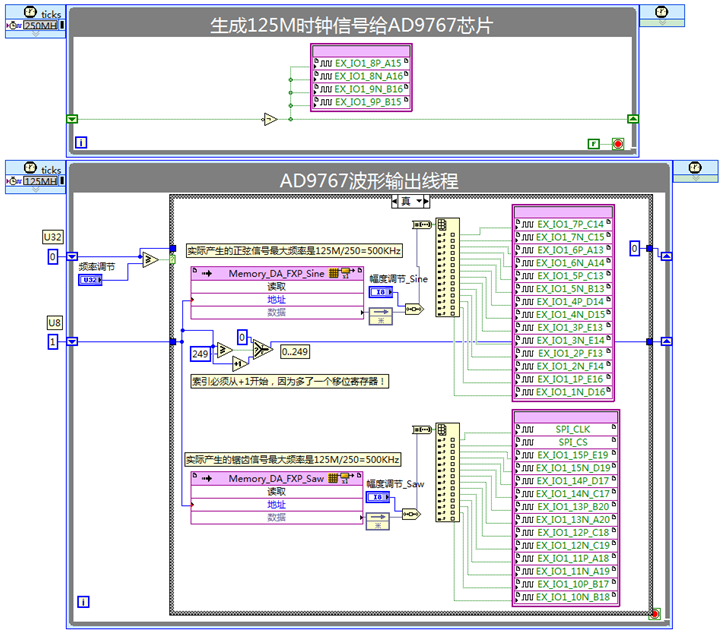
Task: Toggle the False constant in the top loop
Action: coord(594,144)
